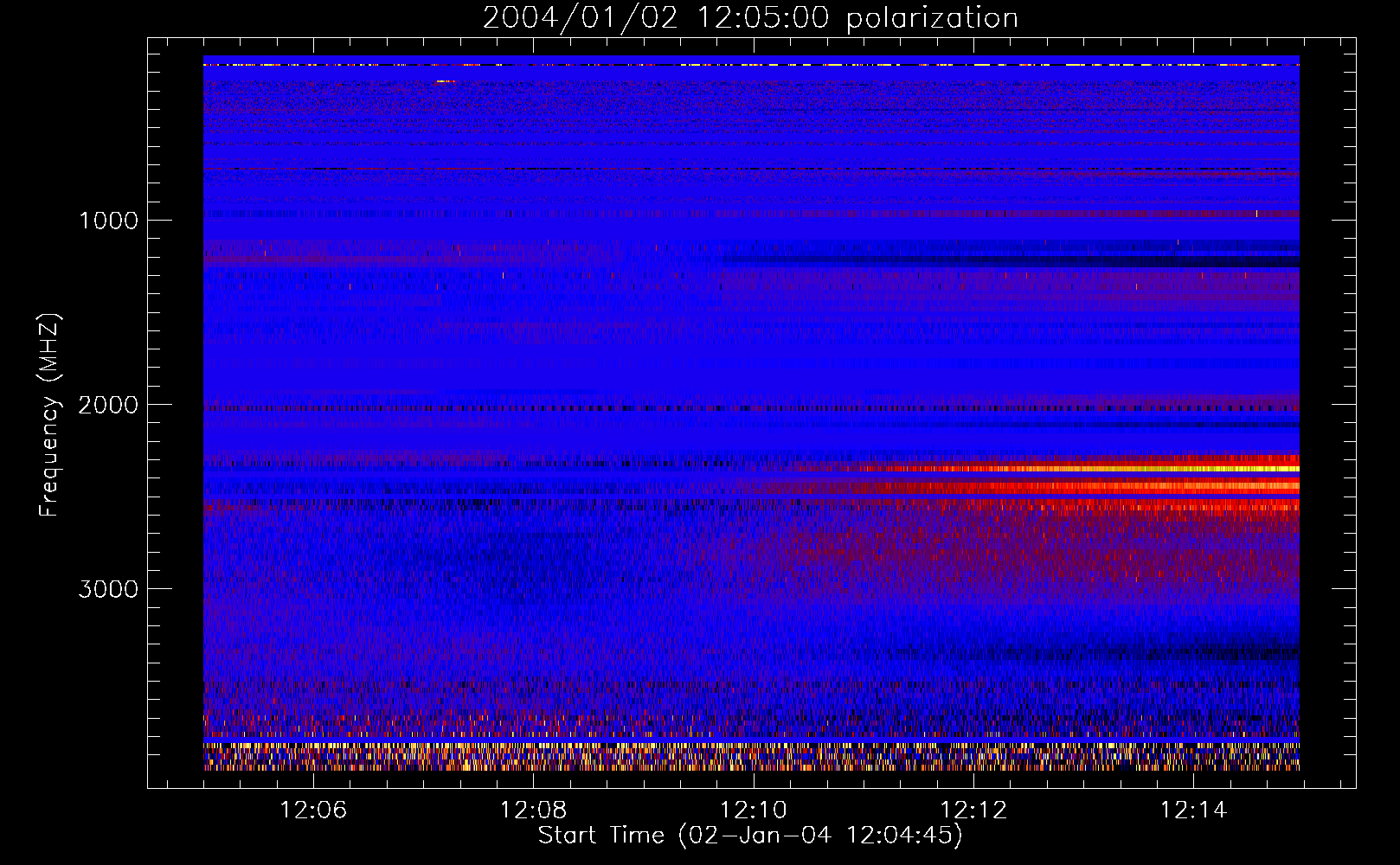Click the 12:06 time tick label

click(x=313, y=810)
